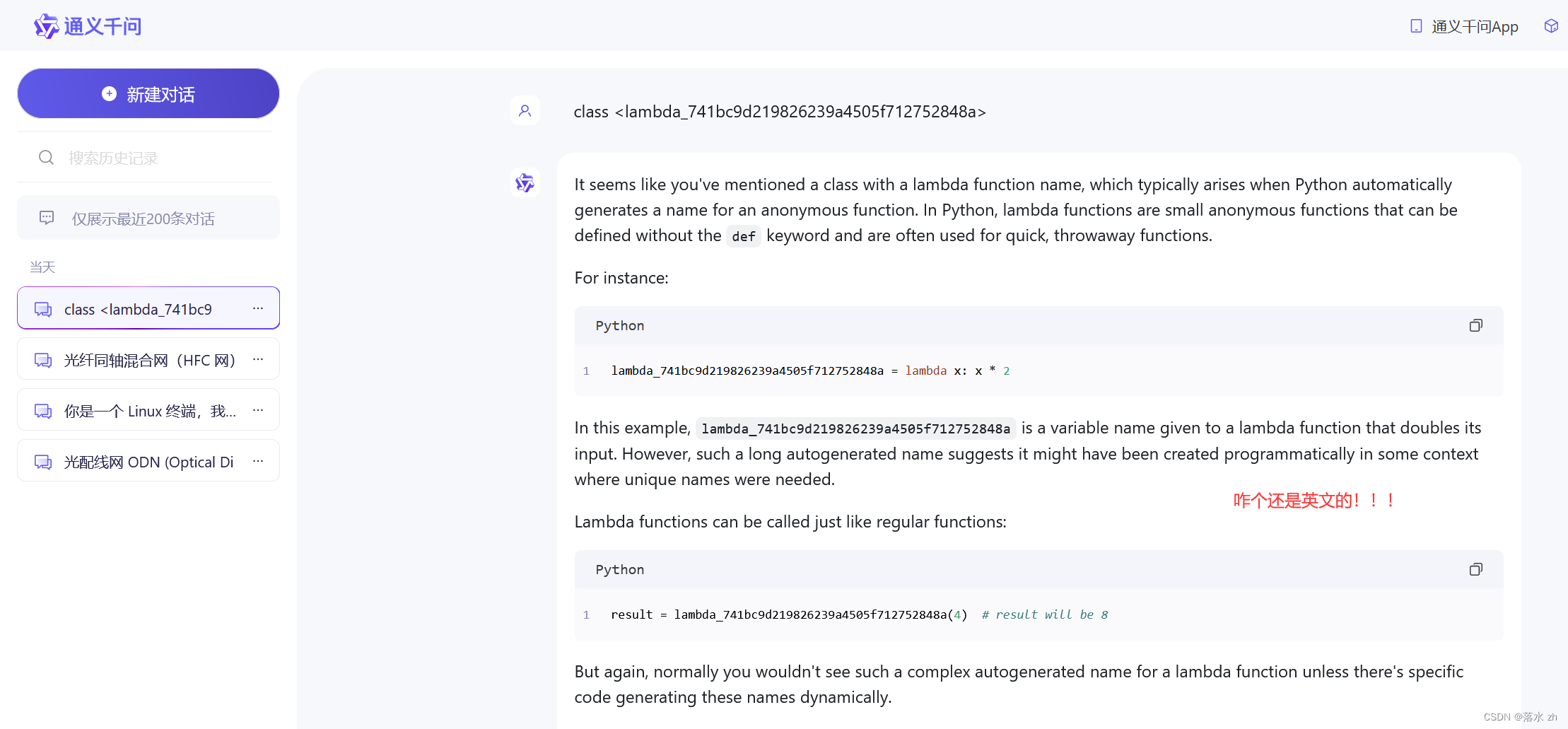Open more options for 光纤同轴混合网 chat
The width and height of the screenshot is (1568, 729).
point(258,359)
